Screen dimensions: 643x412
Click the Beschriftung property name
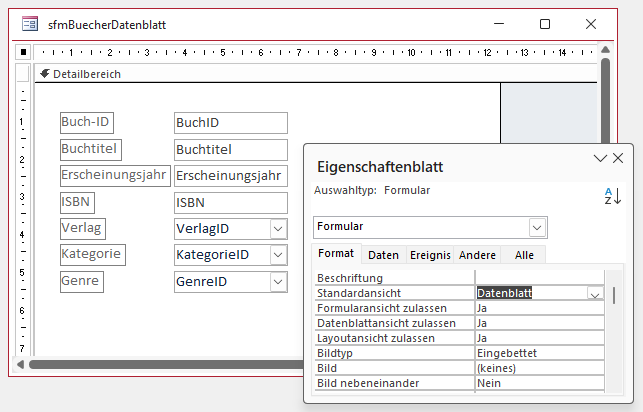point(350,278)
